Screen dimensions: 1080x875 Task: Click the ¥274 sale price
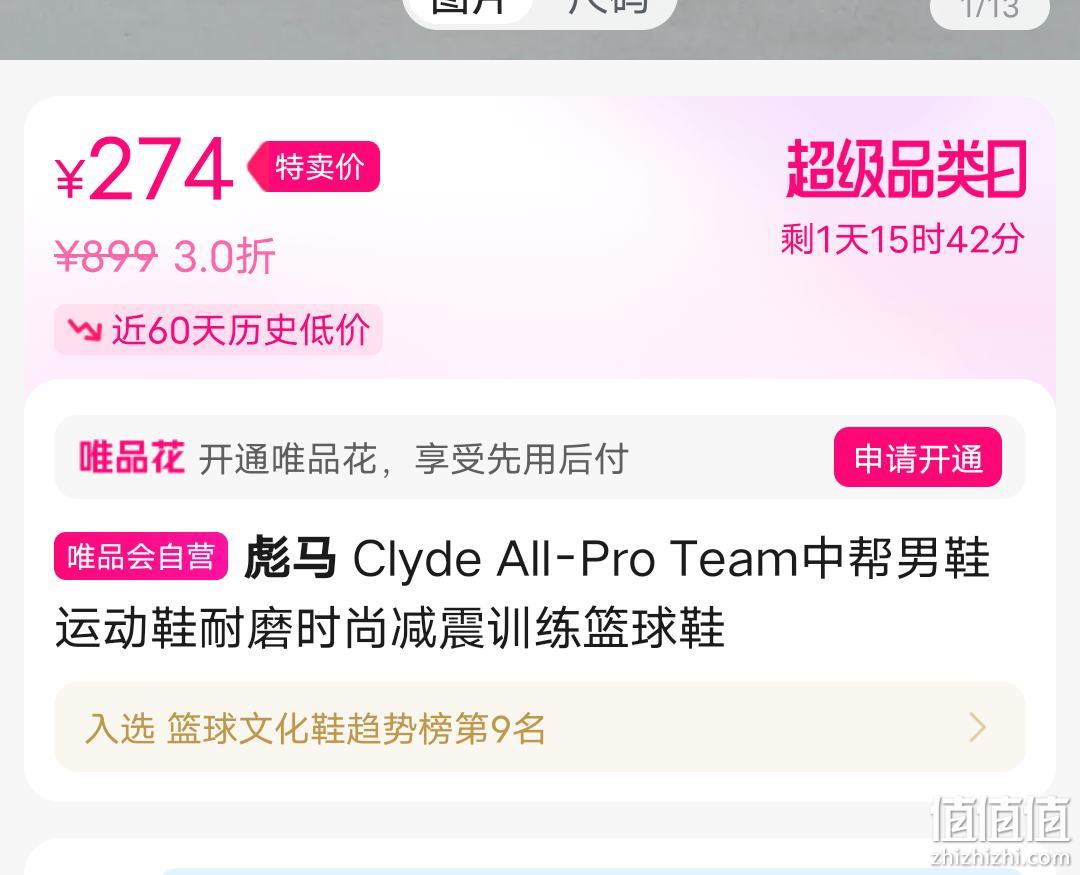point(145,169)
